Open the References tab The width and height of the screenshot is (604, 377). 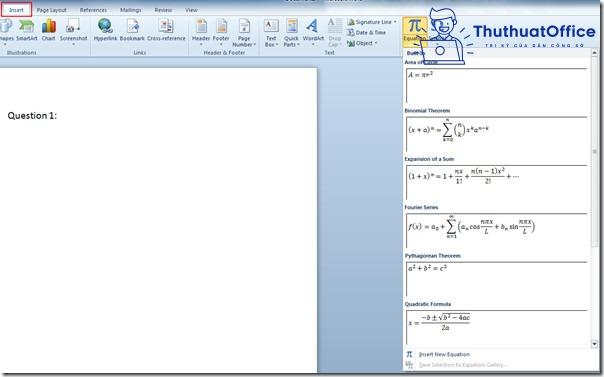(93, 10)
